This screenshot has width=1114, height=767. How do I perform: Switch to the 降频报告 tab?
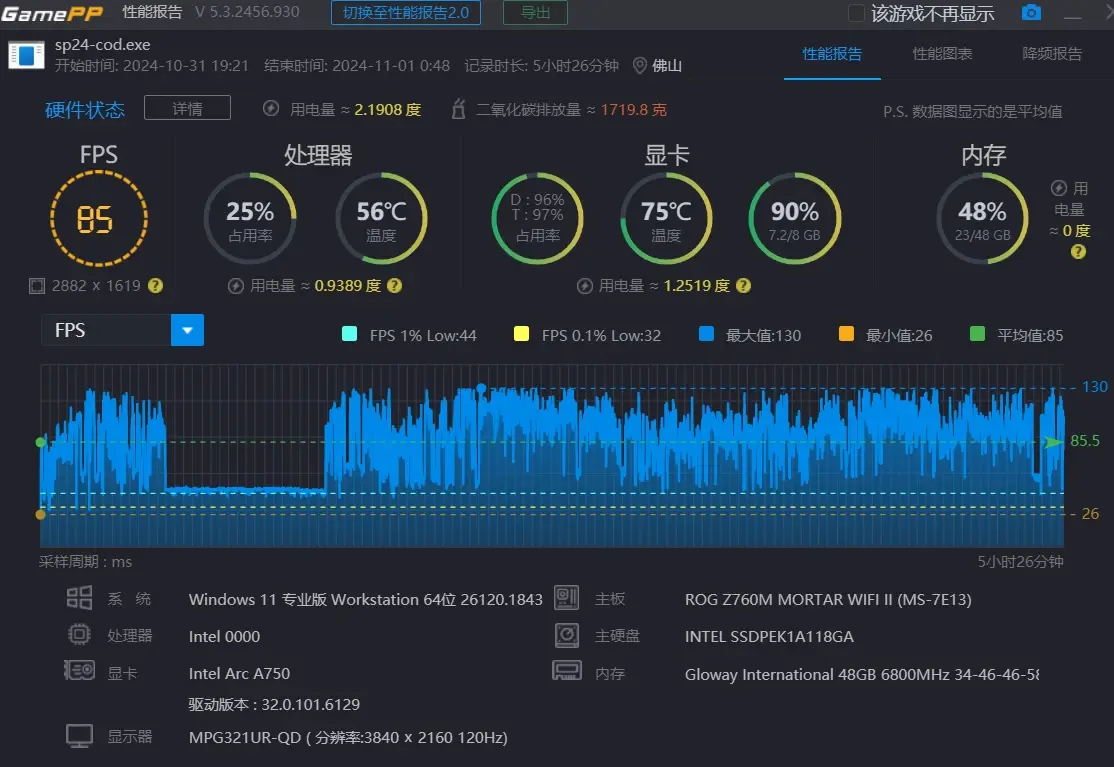(x=1052, y=54)
